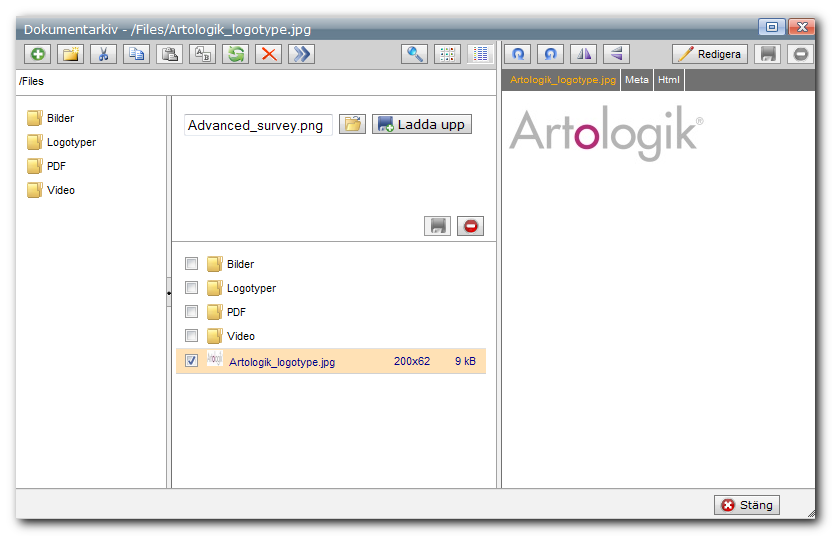
Task: Click the green add new item icon
Action: point(38,54)
